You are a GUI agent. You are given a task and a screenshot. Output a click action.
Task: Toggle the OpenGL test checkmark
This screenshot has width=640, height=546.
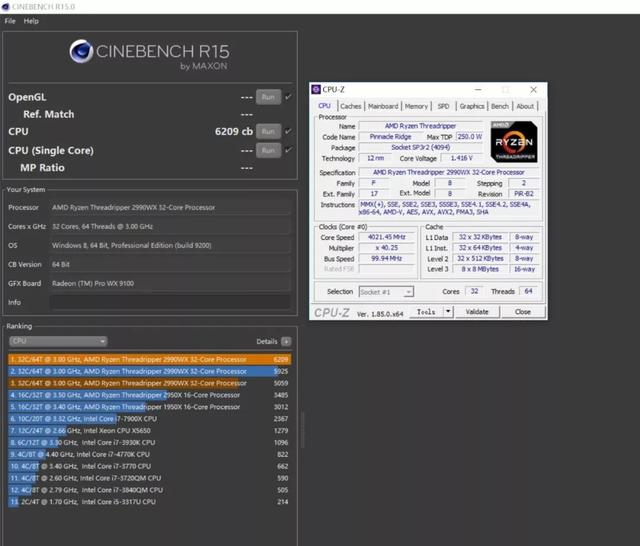point(288,97)
